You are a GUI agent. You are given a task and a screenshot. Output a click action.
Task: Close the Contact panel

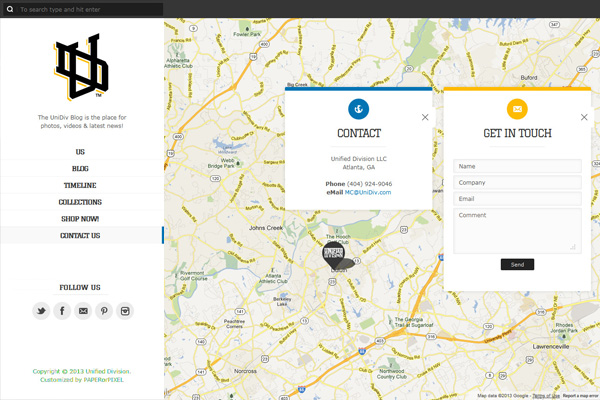pyautogui.click(x=425, y=117)
